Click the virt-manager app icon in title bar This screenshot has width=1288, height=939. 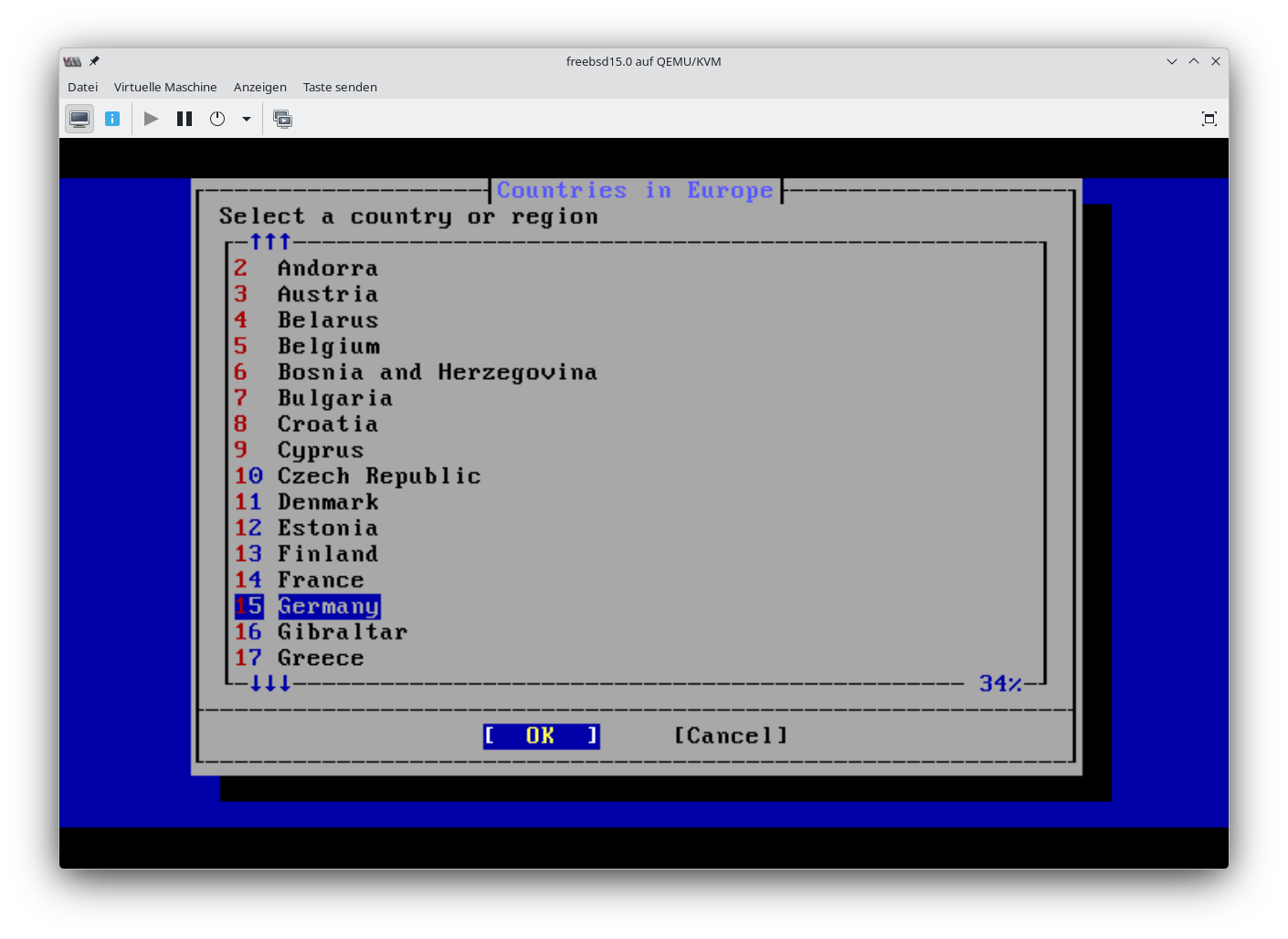pyautogui.click(x=72, y=61)
